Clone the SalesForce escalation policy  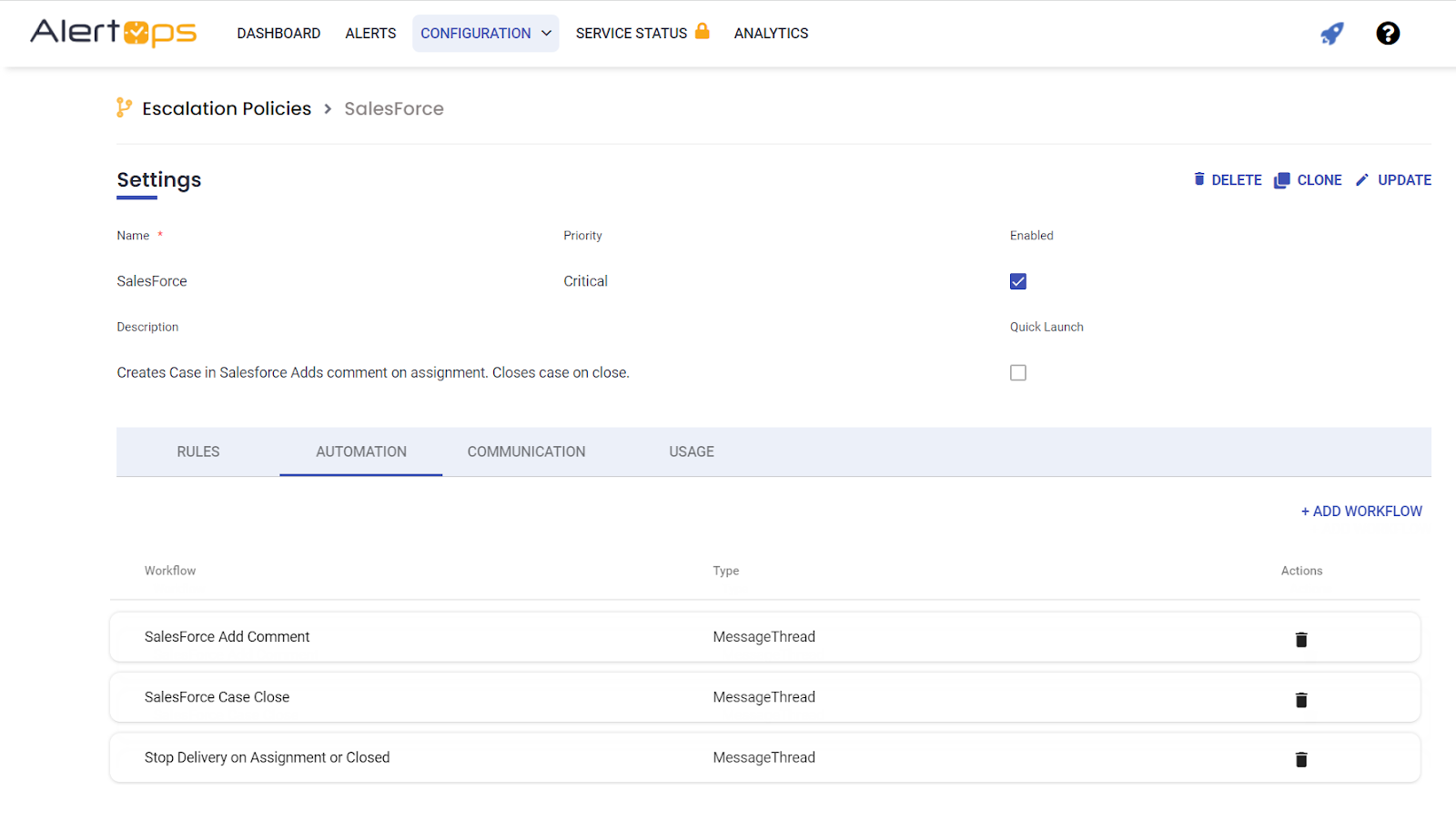(1308, 180)
